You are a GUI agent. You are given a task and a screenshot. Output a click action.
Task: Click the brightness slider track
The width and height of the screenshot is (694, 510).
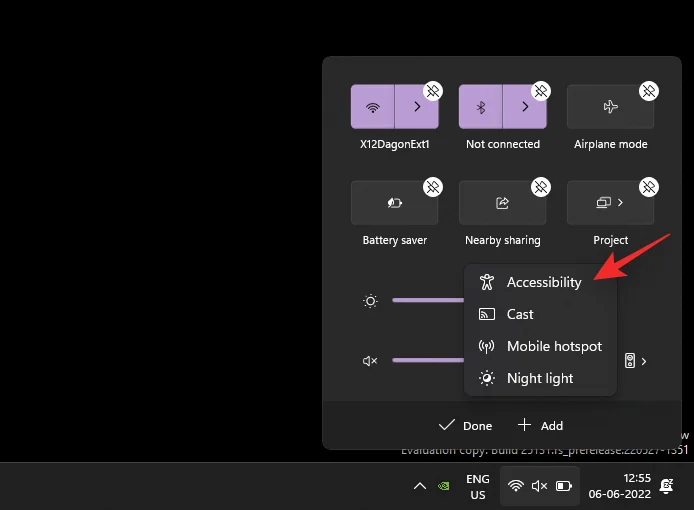(x=425, y=300)
